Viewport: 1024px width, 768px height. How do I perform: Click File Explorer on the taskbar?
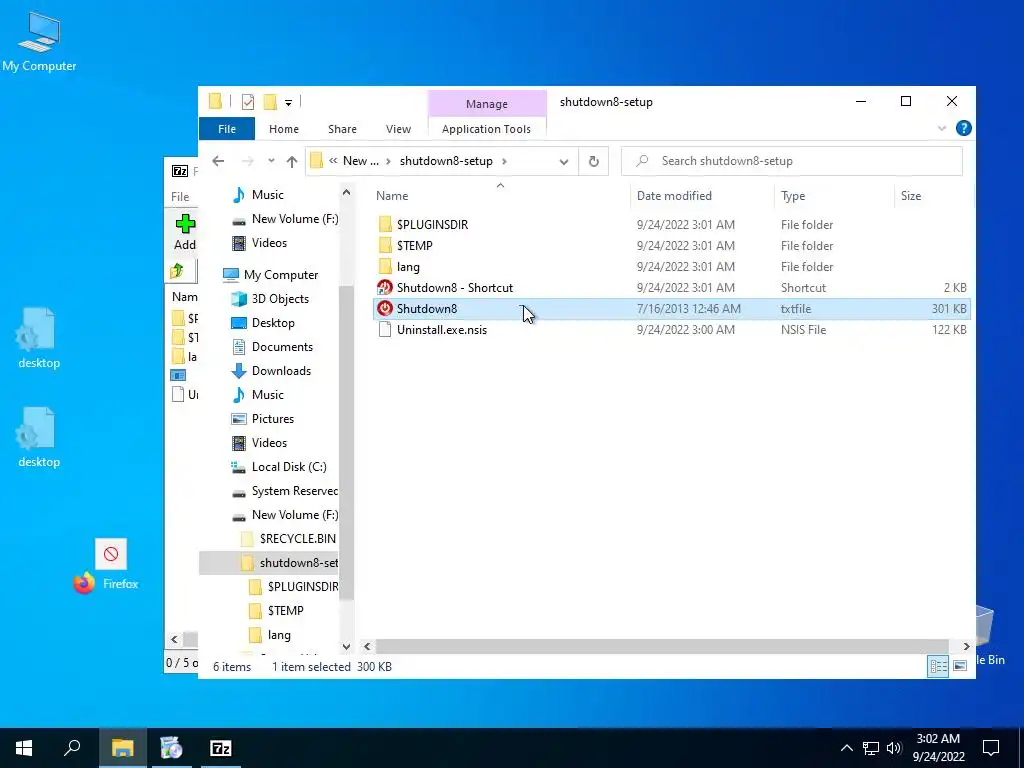(x=122, y=748)
